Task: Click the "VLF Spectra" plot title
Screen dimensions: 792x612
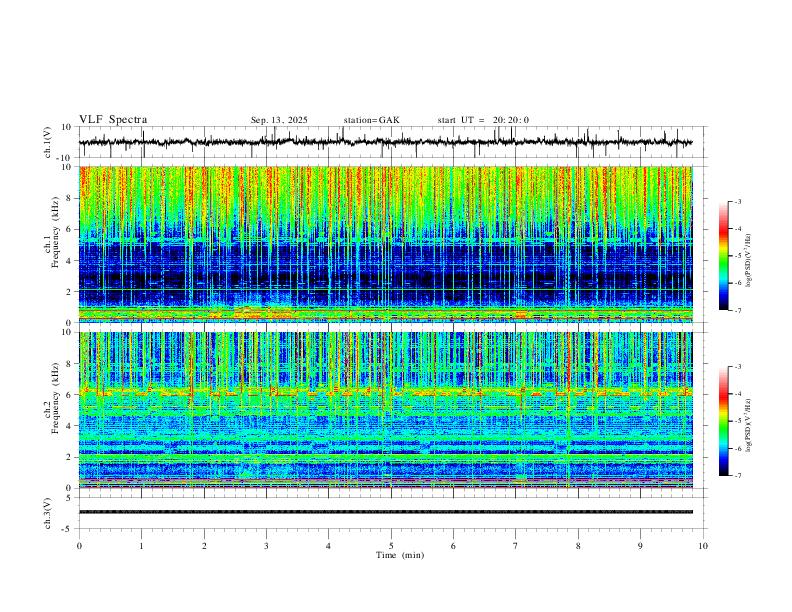Action: 113,120
